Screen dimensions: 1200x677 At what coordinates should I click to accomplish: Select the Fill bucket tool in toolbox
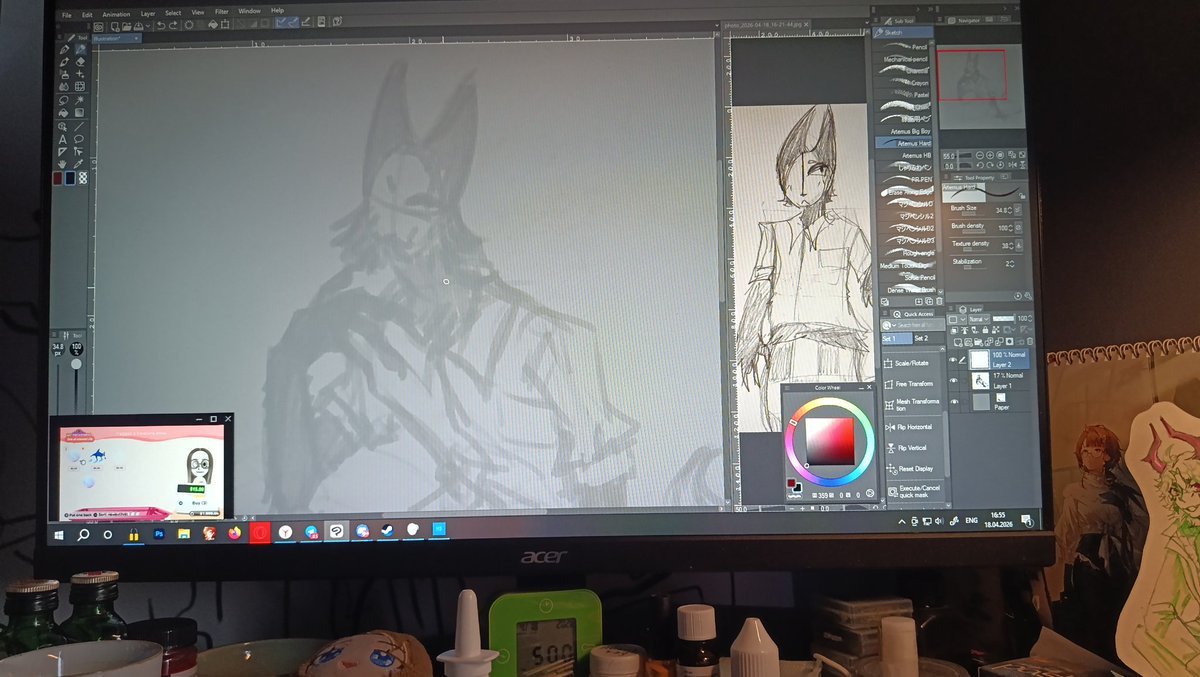click(x=63, y=113)
